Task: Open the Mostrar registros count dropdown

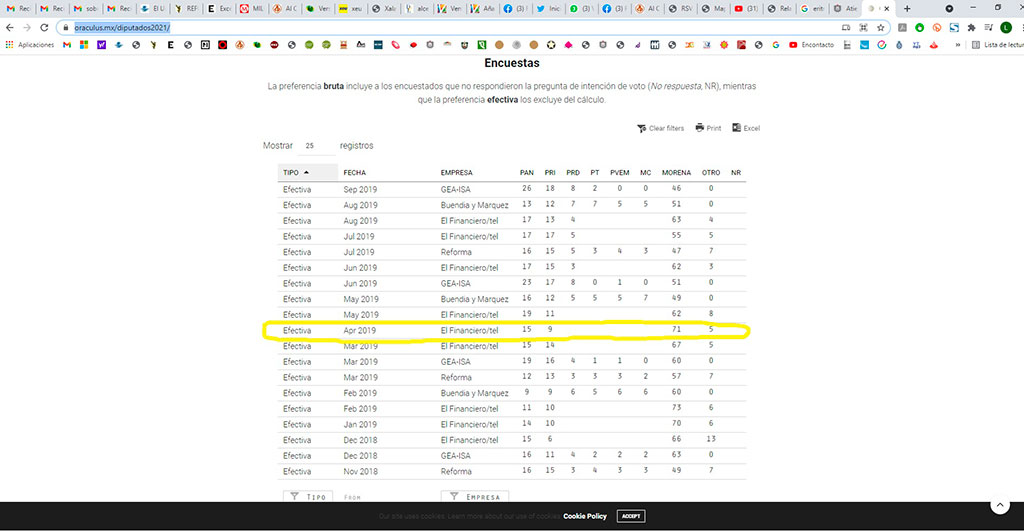Action: [x=315, y=146]
